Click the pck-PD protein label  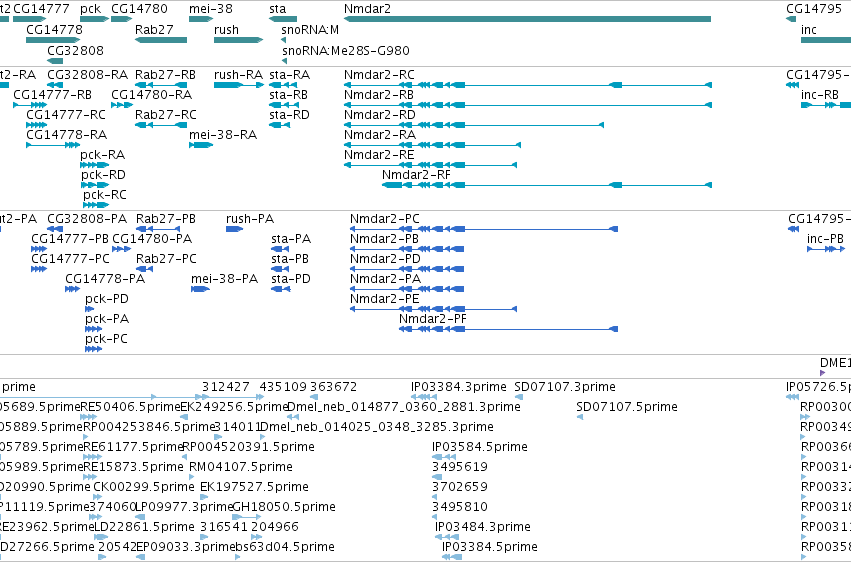pos(107,298)
